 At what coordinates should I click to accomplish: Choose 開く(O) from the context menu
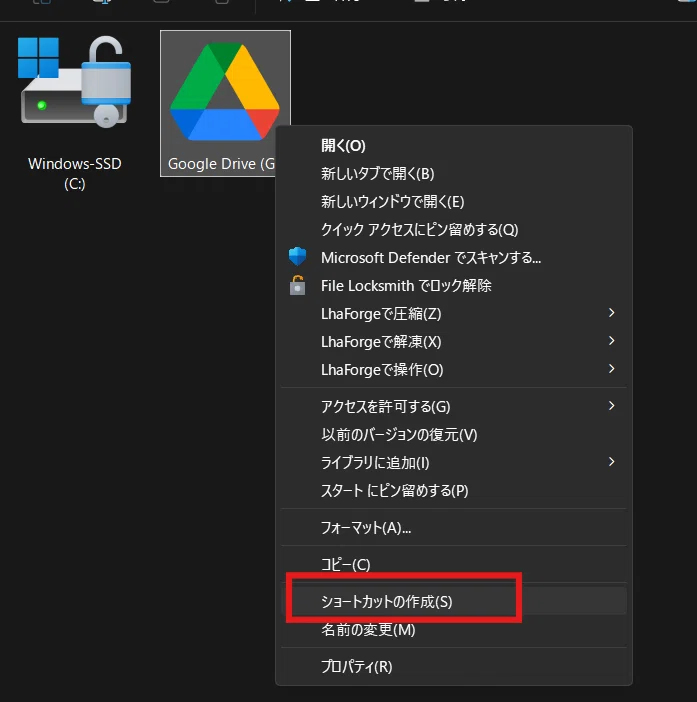click(x=453, y=146)
